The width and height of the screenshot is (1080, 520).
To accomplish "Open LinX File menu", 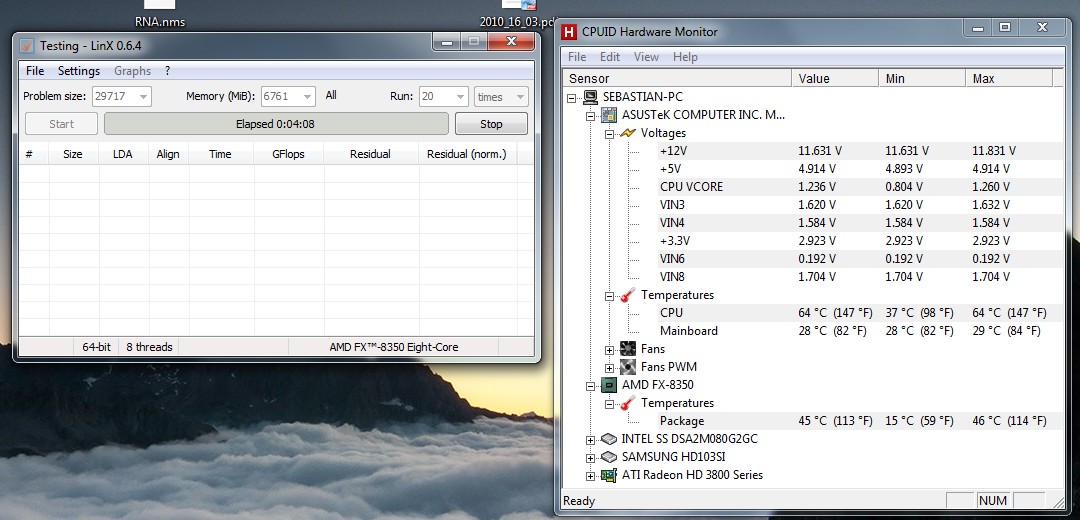I will pos(34,71).
